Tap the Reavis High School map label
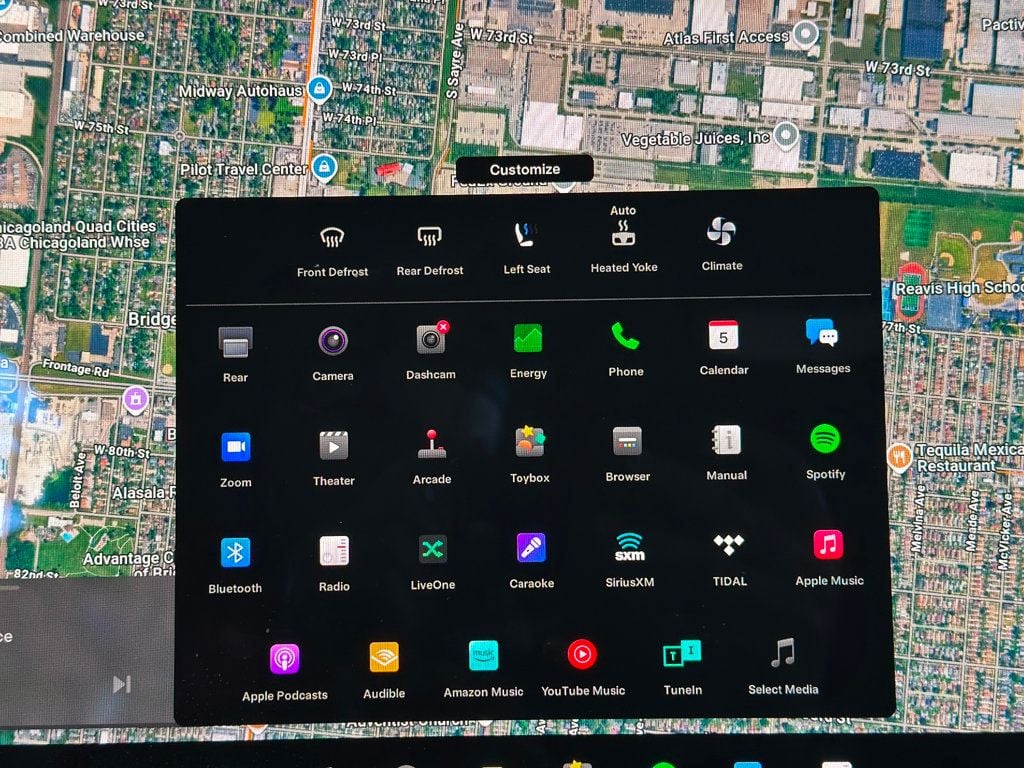 pyautogui.click(x=959, y=288)
